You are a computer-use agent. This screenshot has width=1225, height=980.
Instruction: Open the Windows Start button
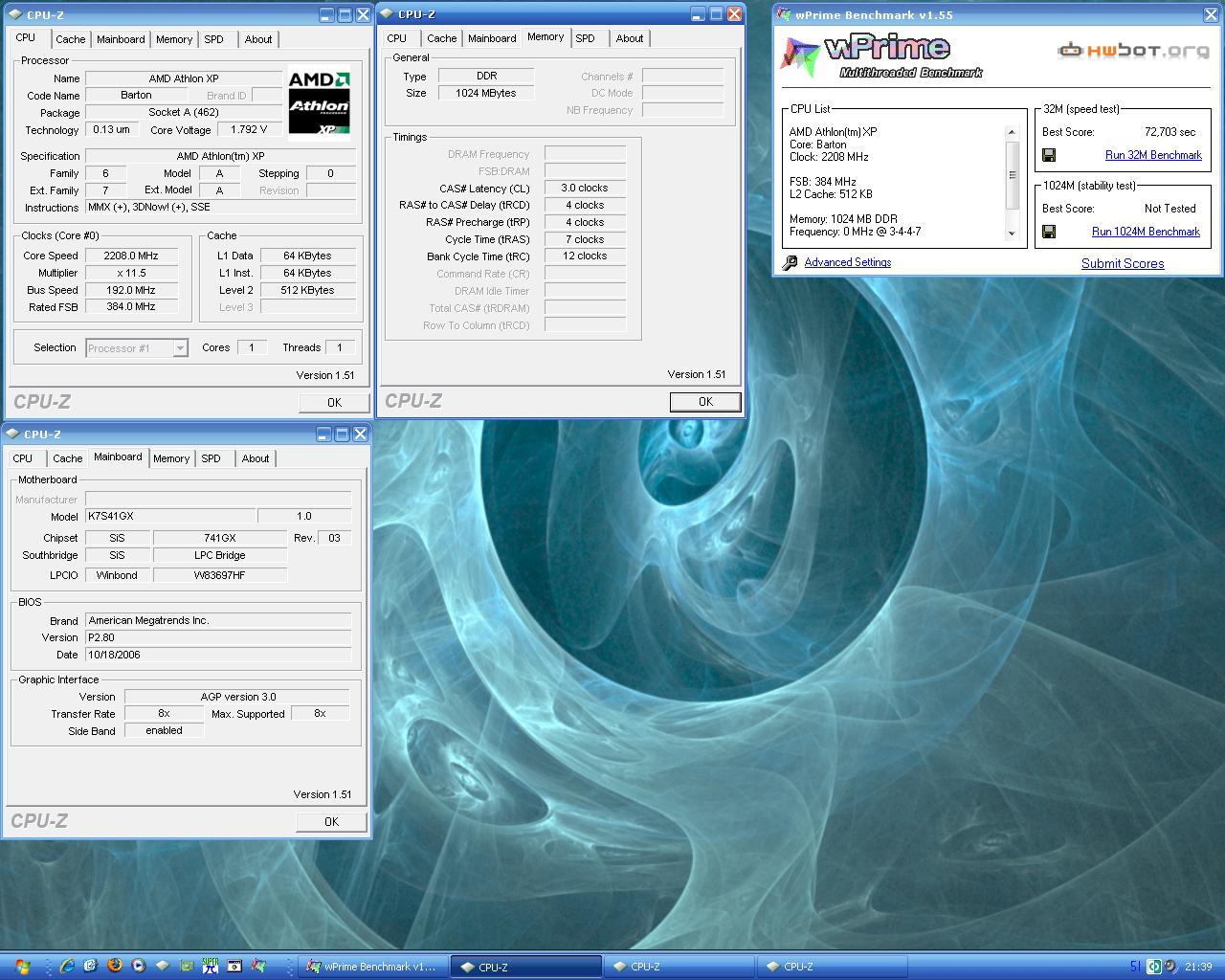pyautogui.click(x=22, y=967)
